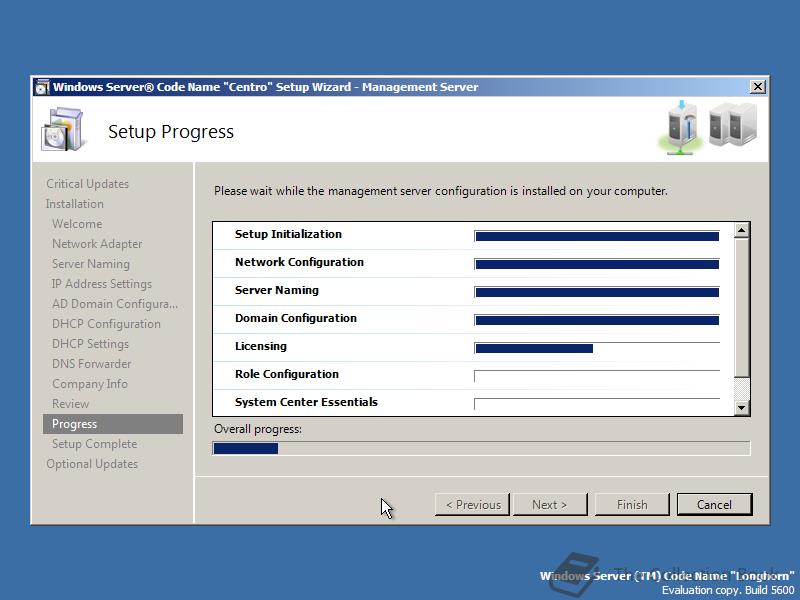Click the 'Network Configuration' list label
Image resolution: width=800 pixels, height=600 pixels.
(x=299, y=262)
